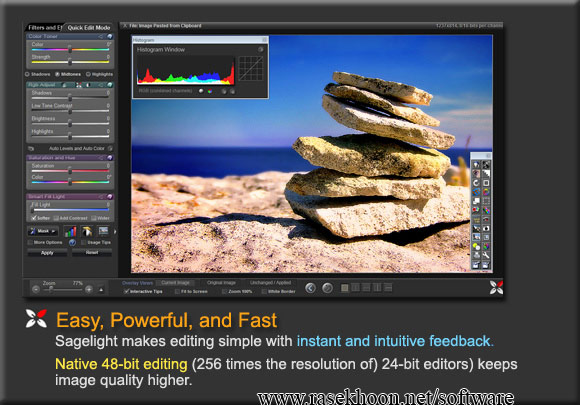Select the Midtones radio button
This screenshot has height=405, width=580.
coord(57,74)
